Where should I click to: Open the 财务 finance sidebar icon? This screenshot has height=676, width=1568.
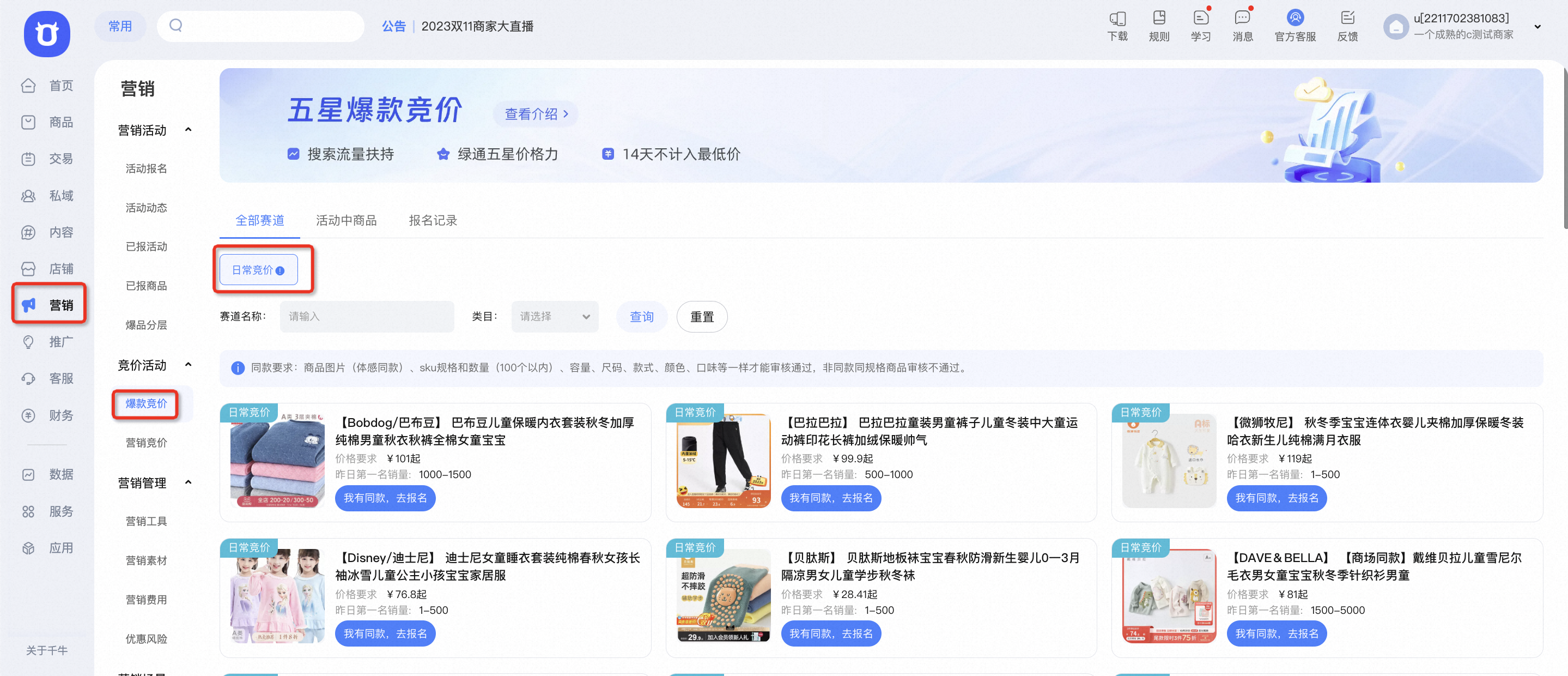[29, 416]
